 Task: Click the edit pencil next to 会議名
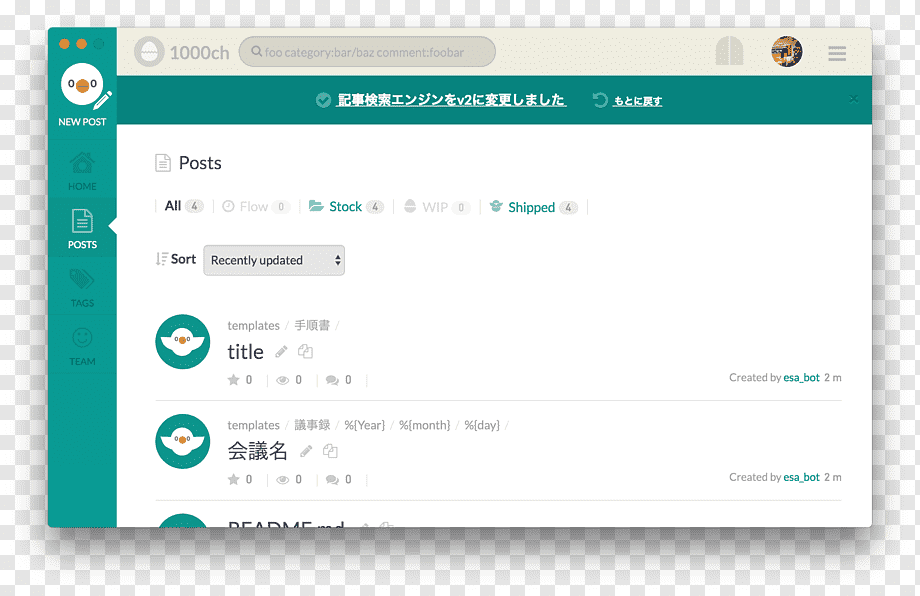pos(306,451)
